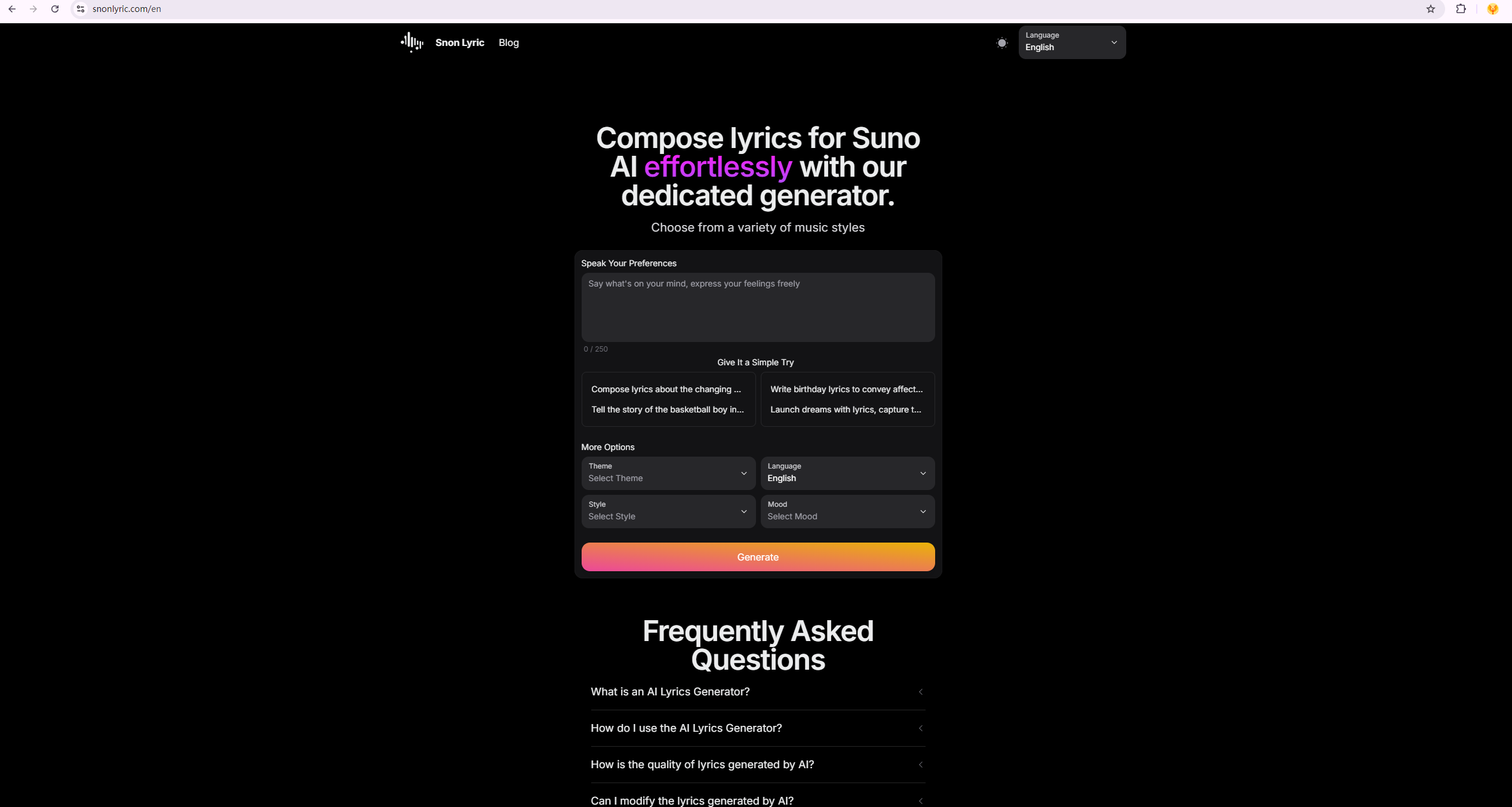This screenshot has height=807, width=1512.
Task: Expand 'How do I use the AI Lyrics Generator?'
Action: (x=757, y=728)
